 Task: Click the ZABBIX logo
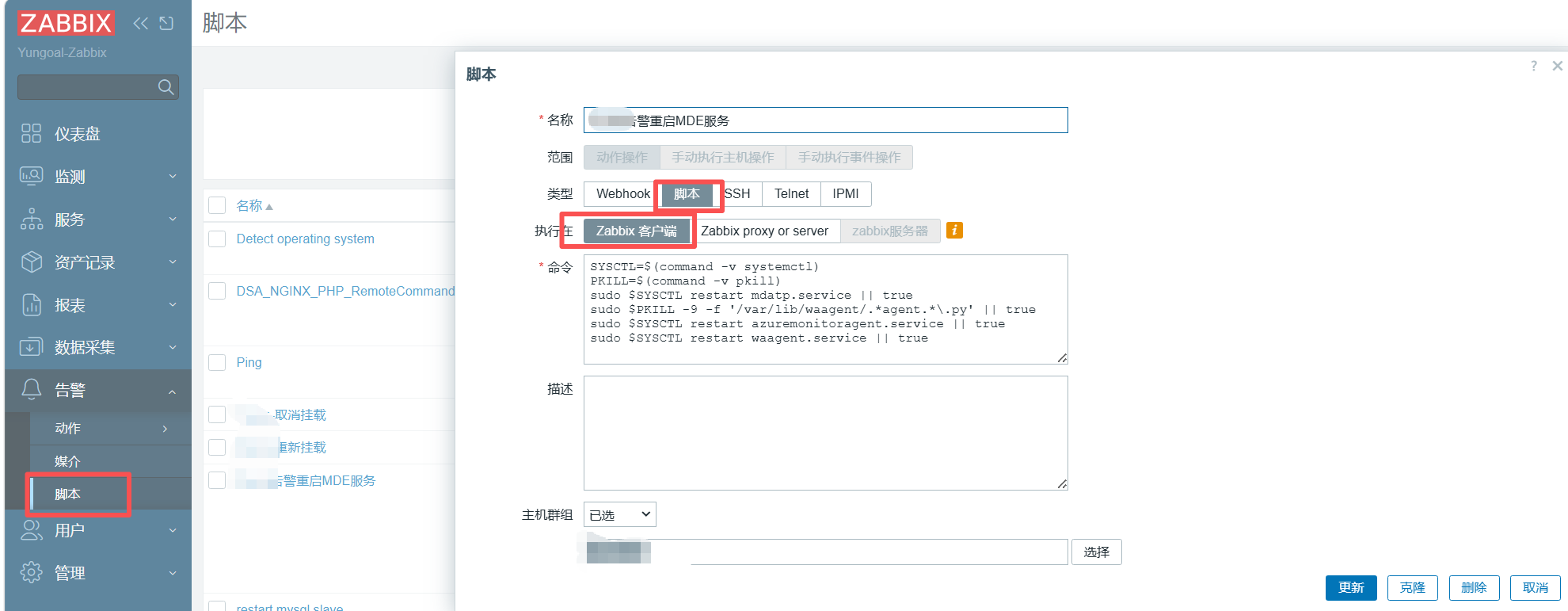pos(67,23)
